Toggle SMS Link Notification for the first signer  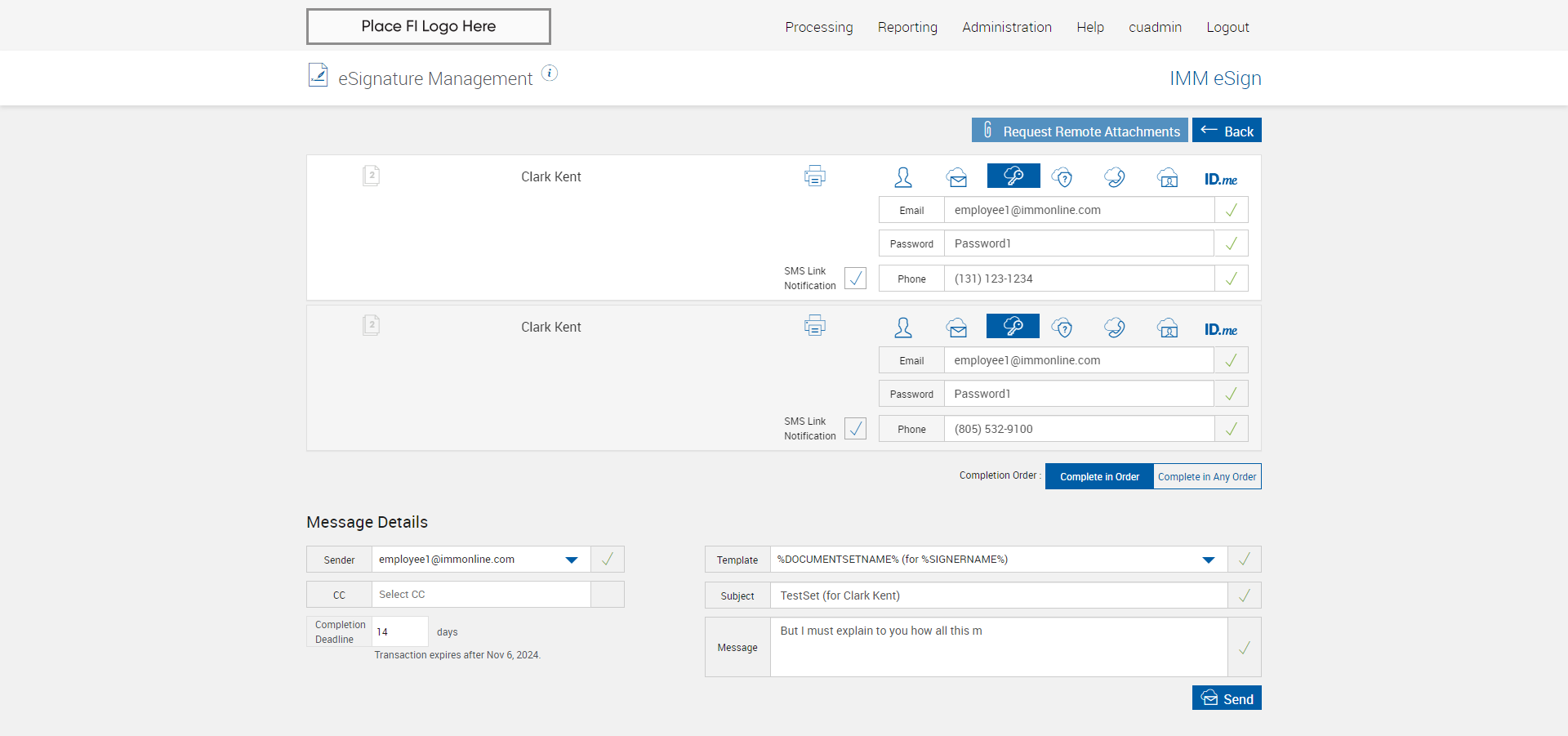(855, 279)
